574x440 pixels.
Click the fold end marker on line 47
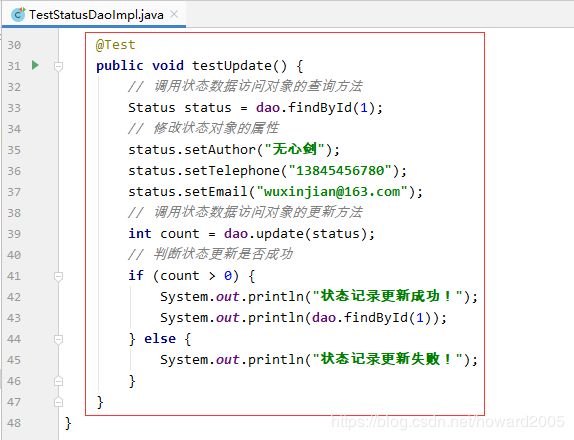[x=58, y=402]
